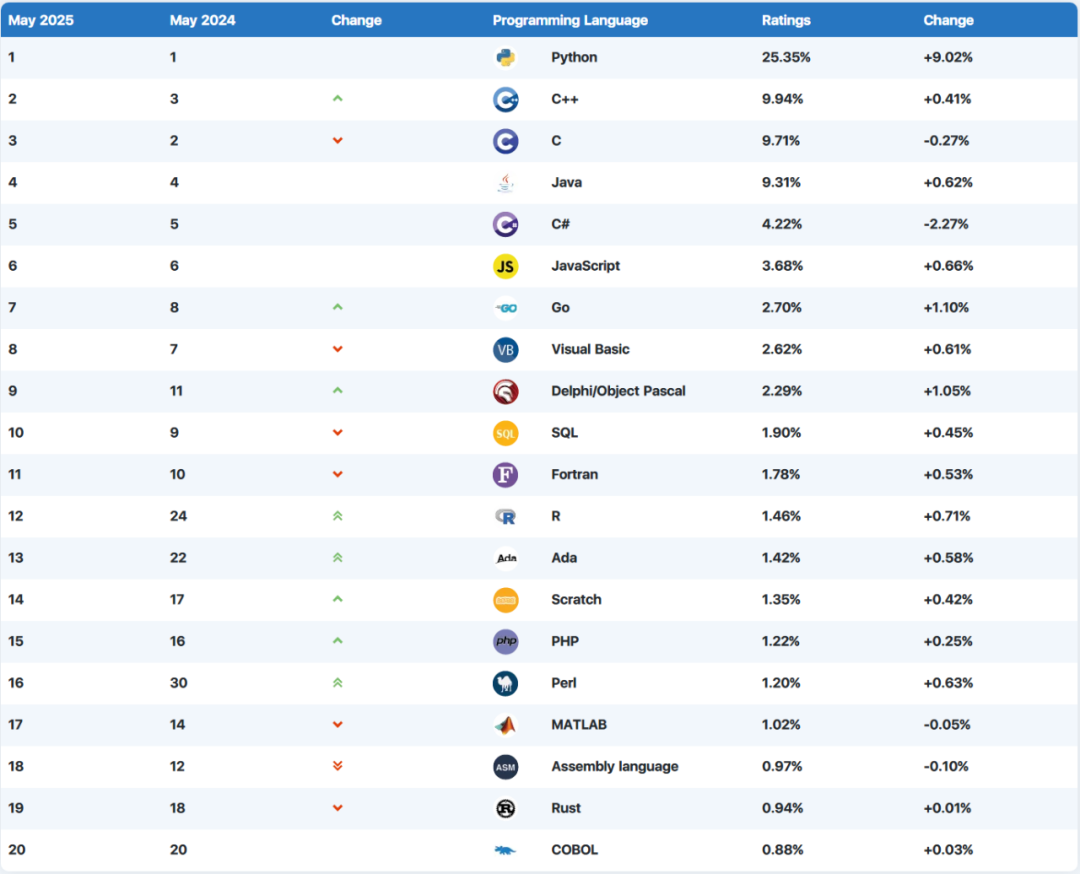Image resolution: width=1080 pixels, height=874 pixels.
Task: Click the double up arrow in R row
Action: coord(337,516)
